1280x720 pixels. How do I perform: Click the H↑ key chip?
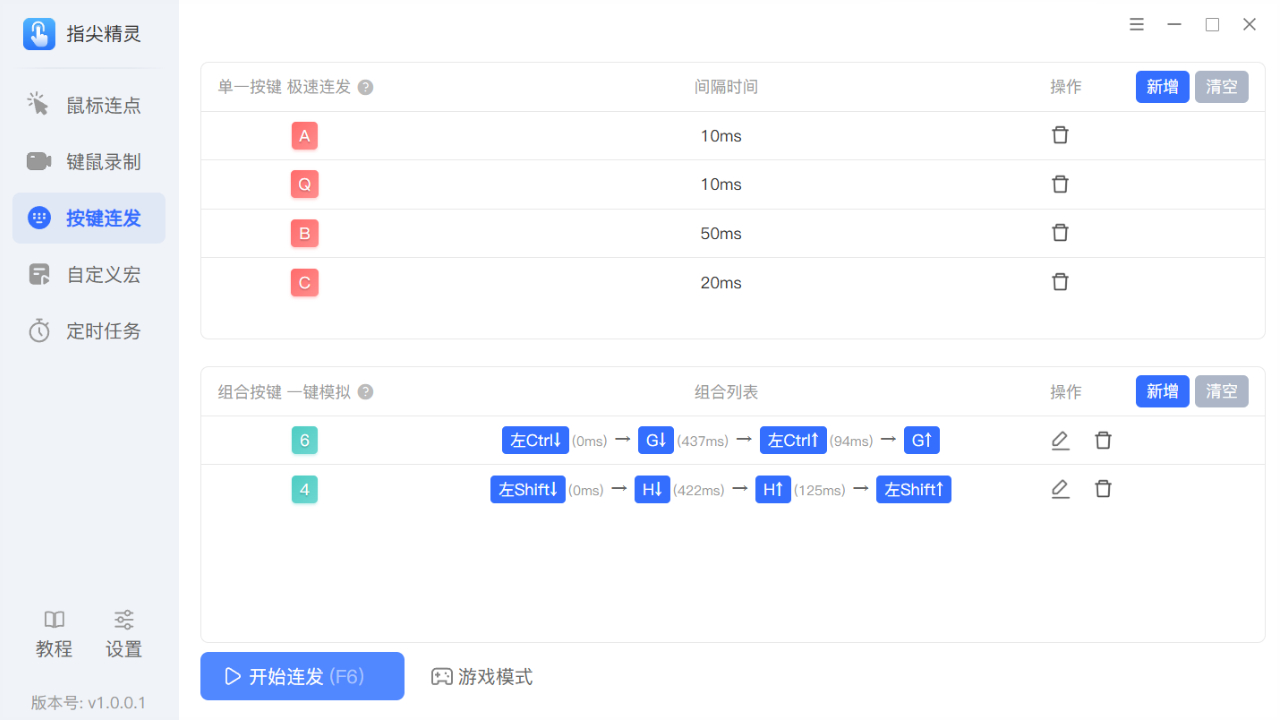tap(773, 489)
